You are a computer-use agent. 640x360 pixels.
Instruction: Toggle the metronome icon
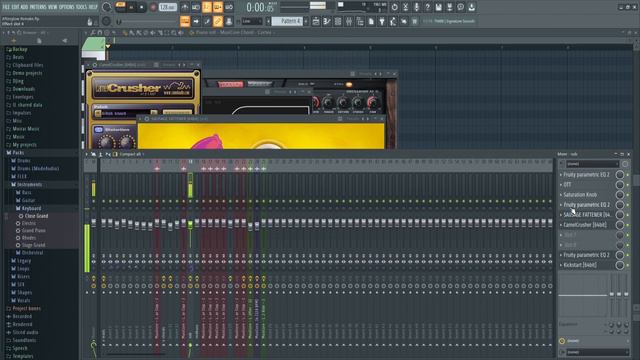click(x=185, y=7)
